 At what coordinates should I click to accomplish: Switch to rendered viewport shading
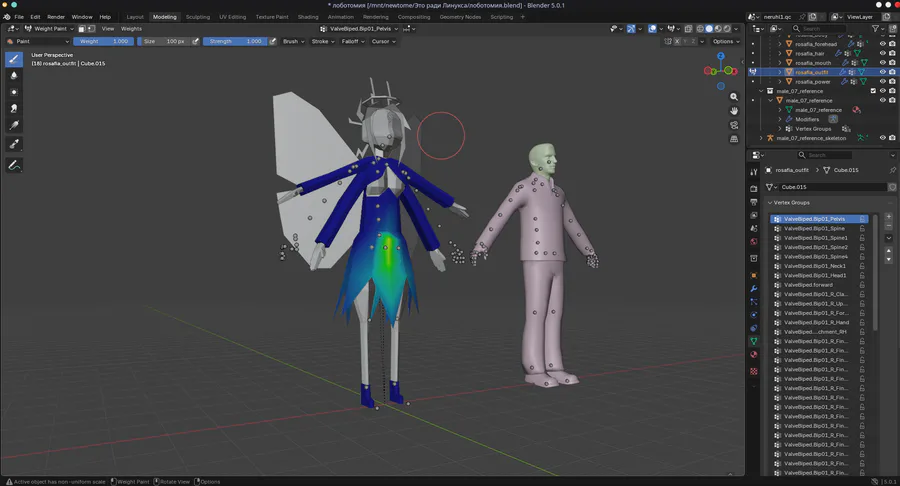tap(727, 29)
